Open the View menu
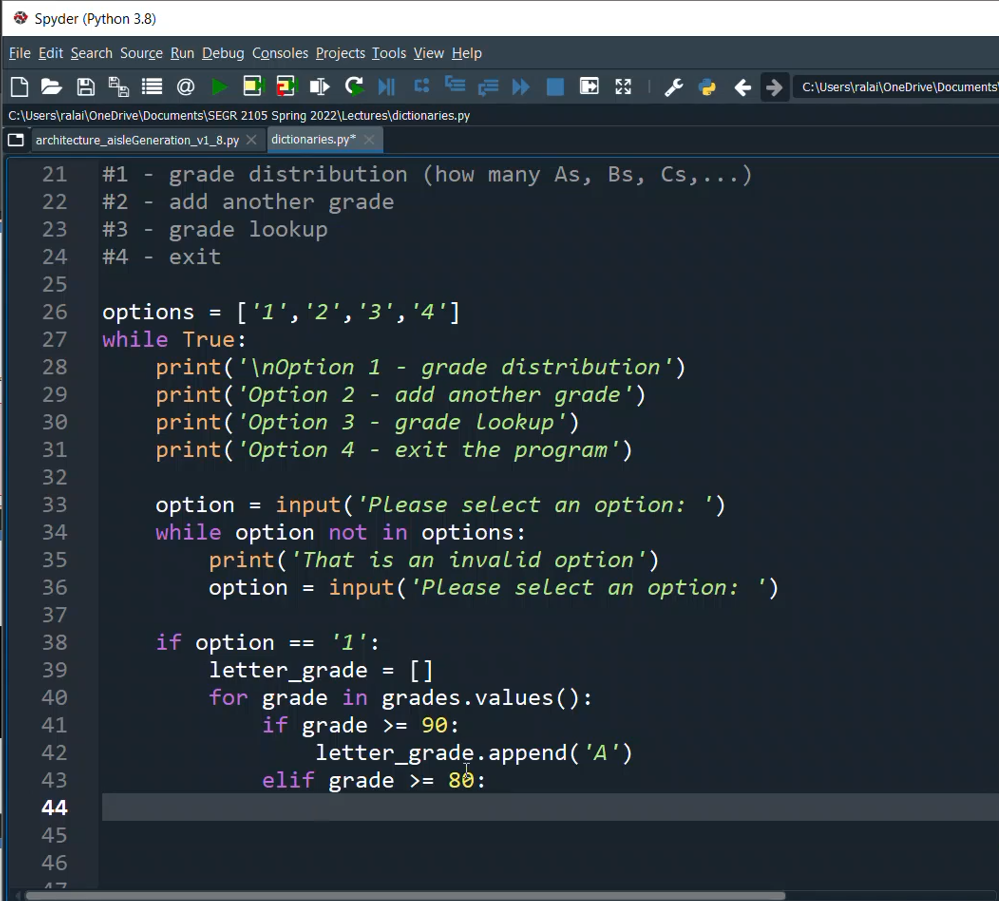999x901 pixels. click(428, 53)
